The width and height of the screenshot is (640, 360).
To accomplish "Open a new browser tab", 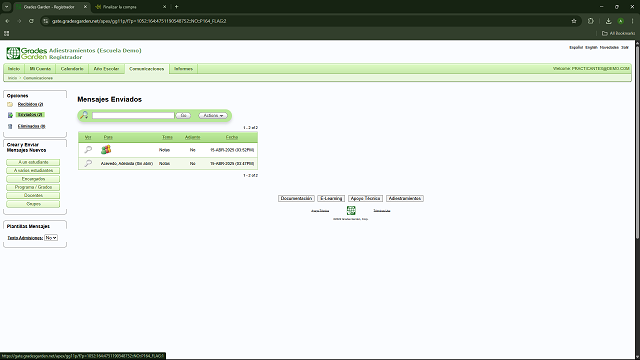I will click(x=176, y=7).
